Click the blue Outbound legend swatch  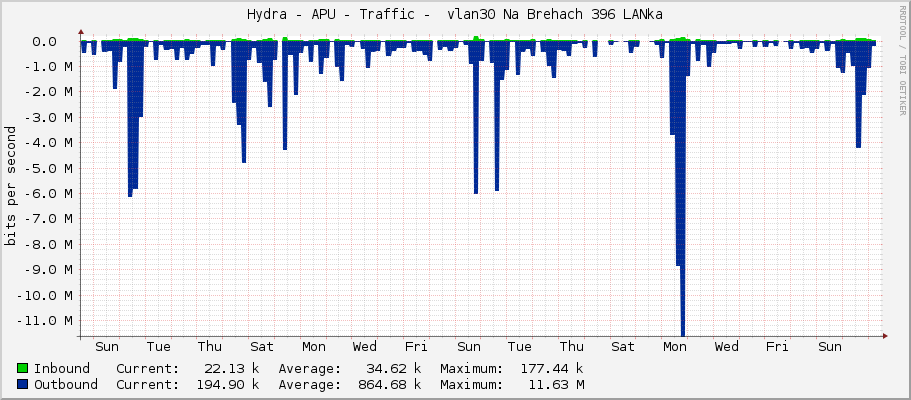click(23, 384)
